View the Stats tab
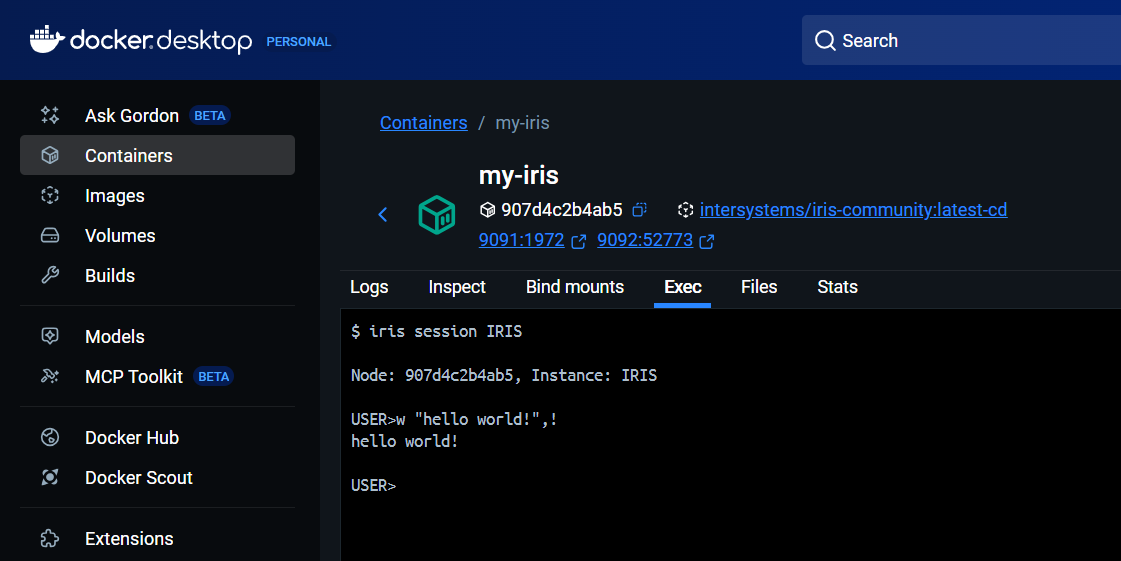This screenshot has height=561, width=1121. point(837,287)
